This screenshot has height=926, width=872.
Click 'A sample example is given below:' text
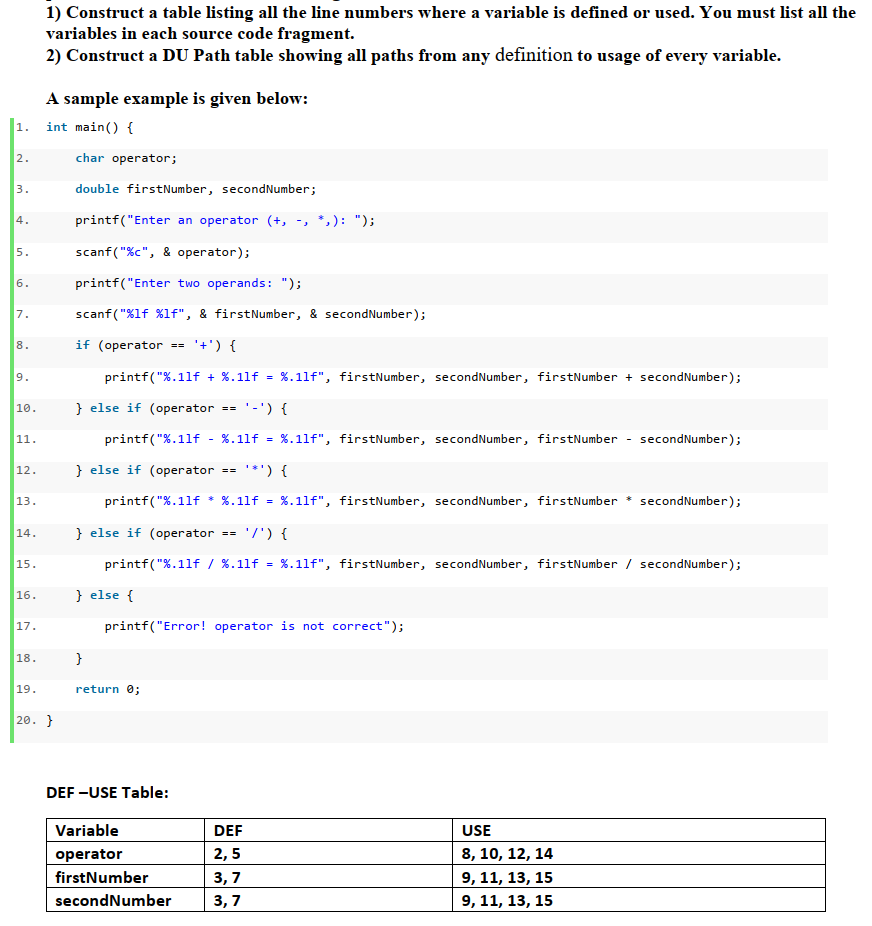(177, 99)
